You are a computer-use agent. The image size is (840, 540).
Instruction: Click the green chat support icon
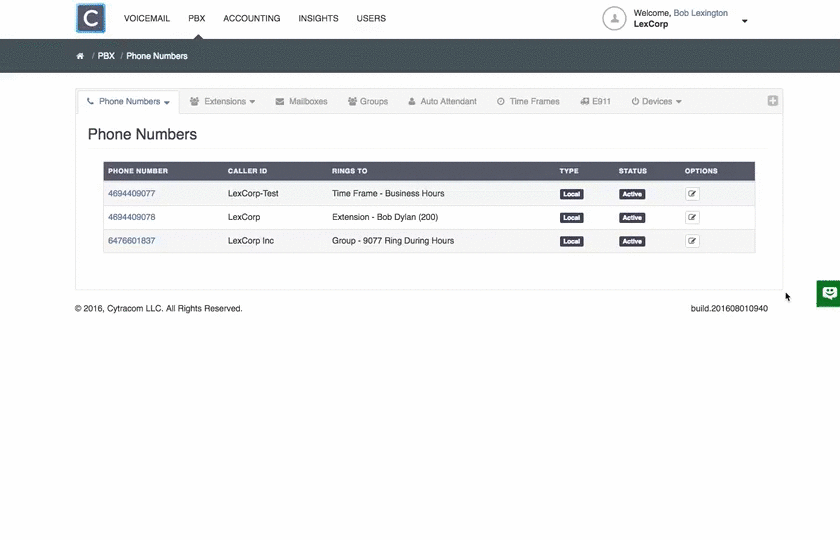point(828,293)
